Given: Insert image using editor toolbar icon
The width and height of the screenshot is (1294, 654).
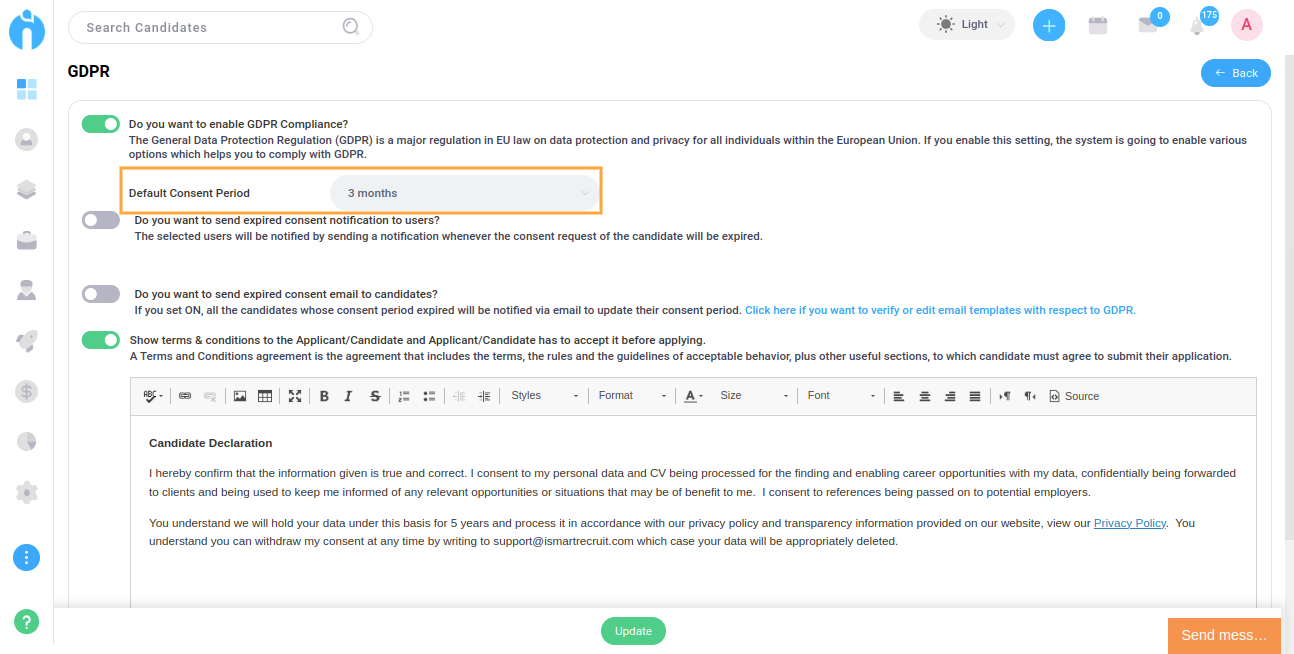Looking at the screenshot, I should click(x=240, y=396).
